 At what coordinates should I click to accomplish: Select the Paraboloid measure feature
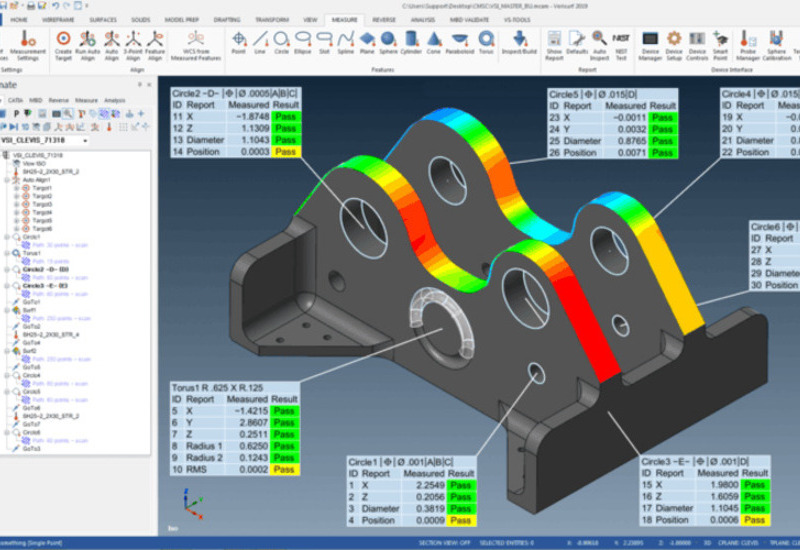460,43
